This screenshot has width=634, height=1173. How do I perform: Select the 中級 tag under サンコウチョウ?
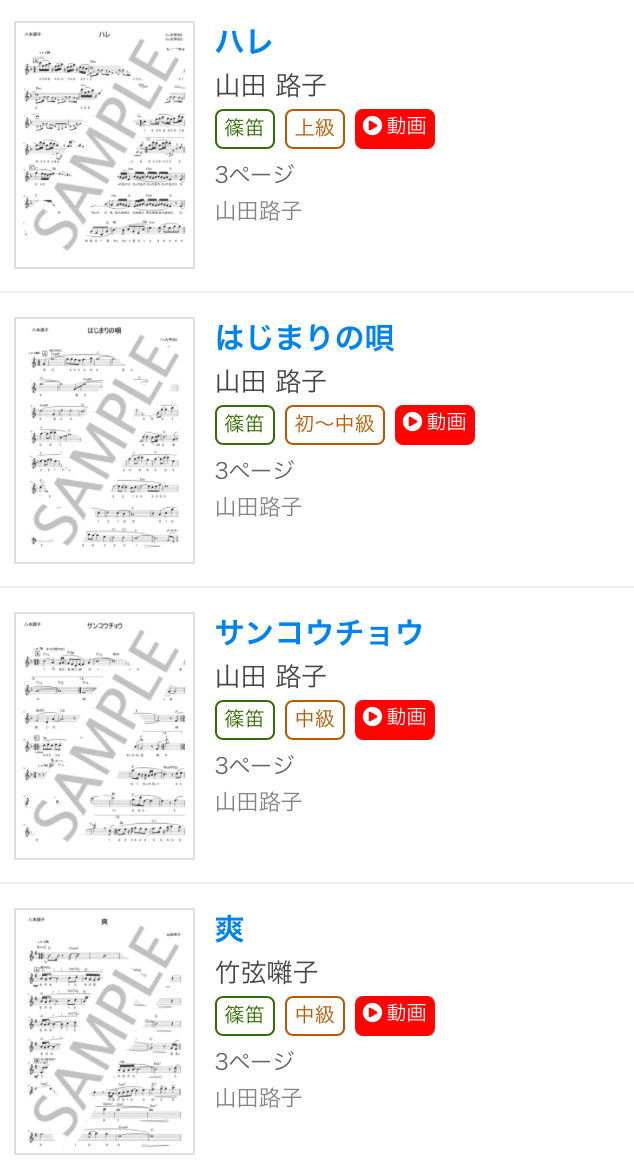pos(314,720)
